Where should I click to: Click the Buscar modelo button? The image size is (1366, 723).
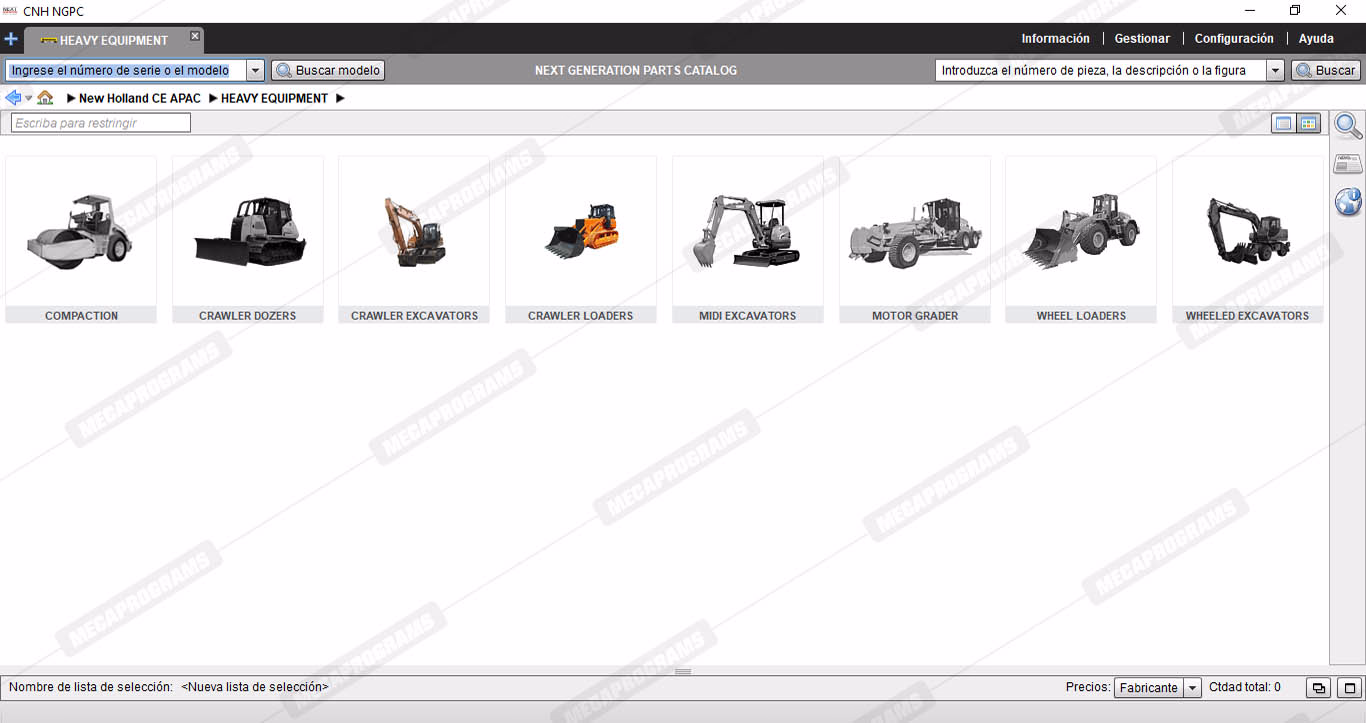coord(328,71)
